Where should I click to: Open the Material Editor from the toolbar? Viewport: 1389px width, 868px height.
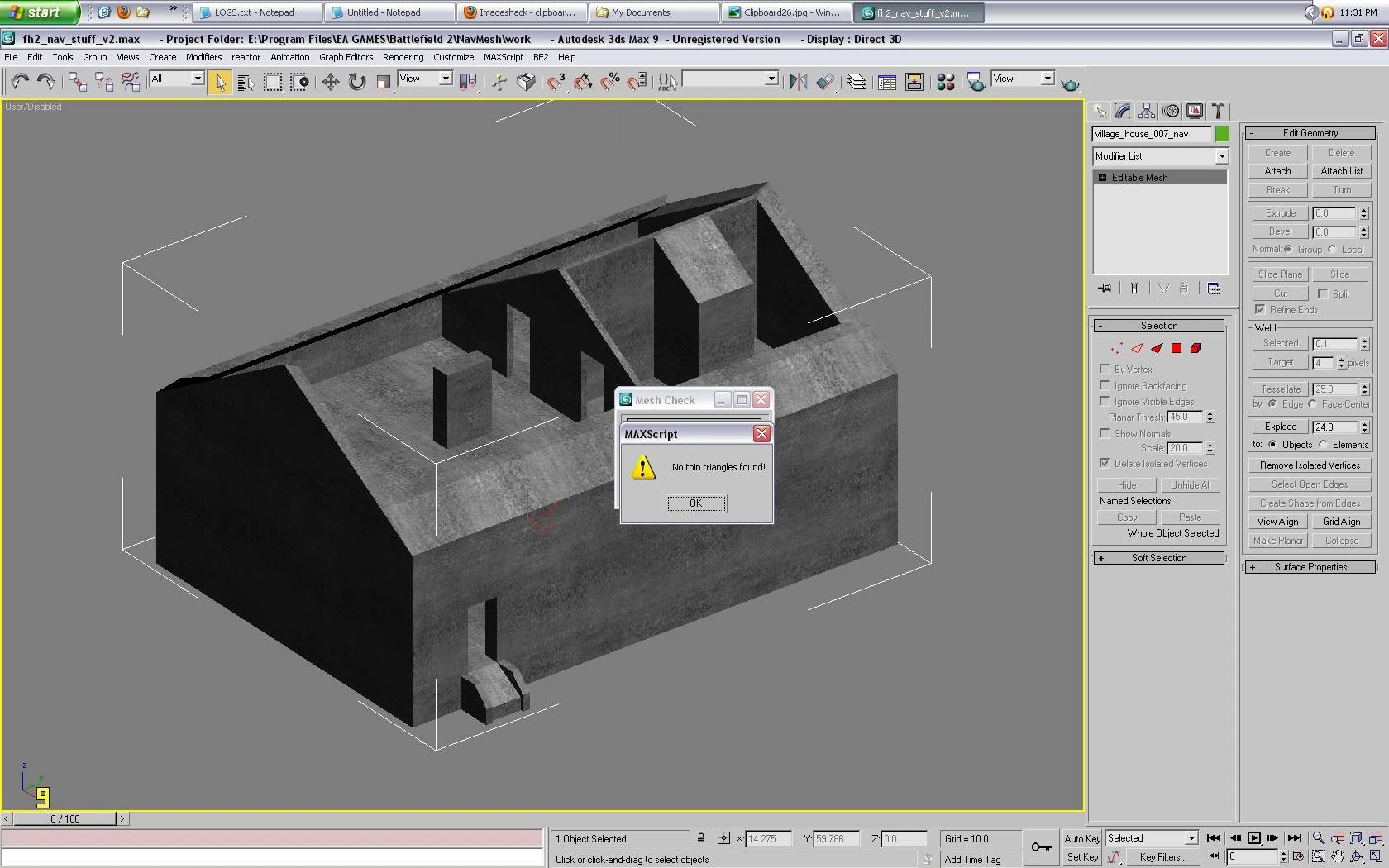click(x=945, y=81)
